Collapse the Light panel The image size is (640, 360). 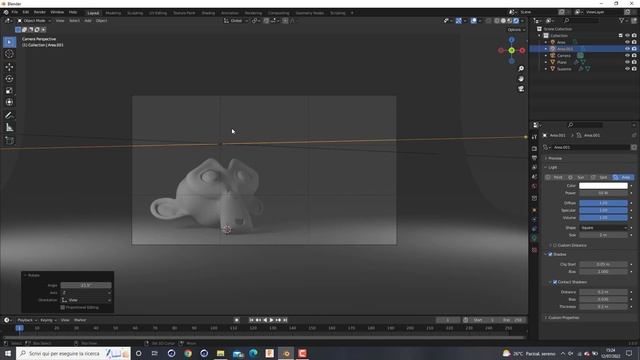click(x=551, y=167)
